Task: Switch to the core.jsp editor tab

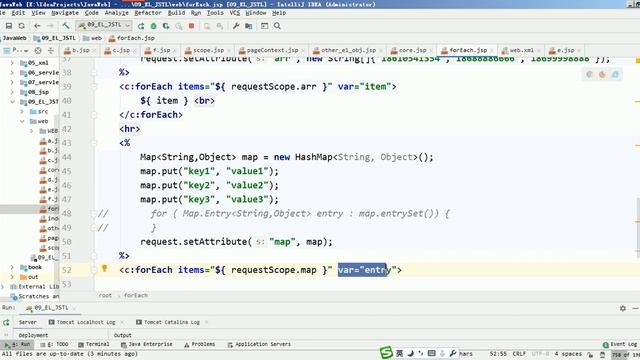Action: coord(412,50)
